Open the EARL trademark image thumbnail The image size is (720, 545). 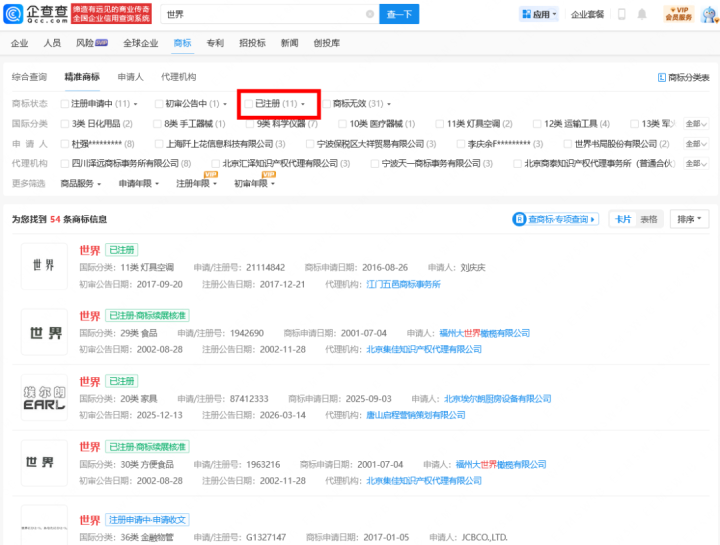coord(44,398)
